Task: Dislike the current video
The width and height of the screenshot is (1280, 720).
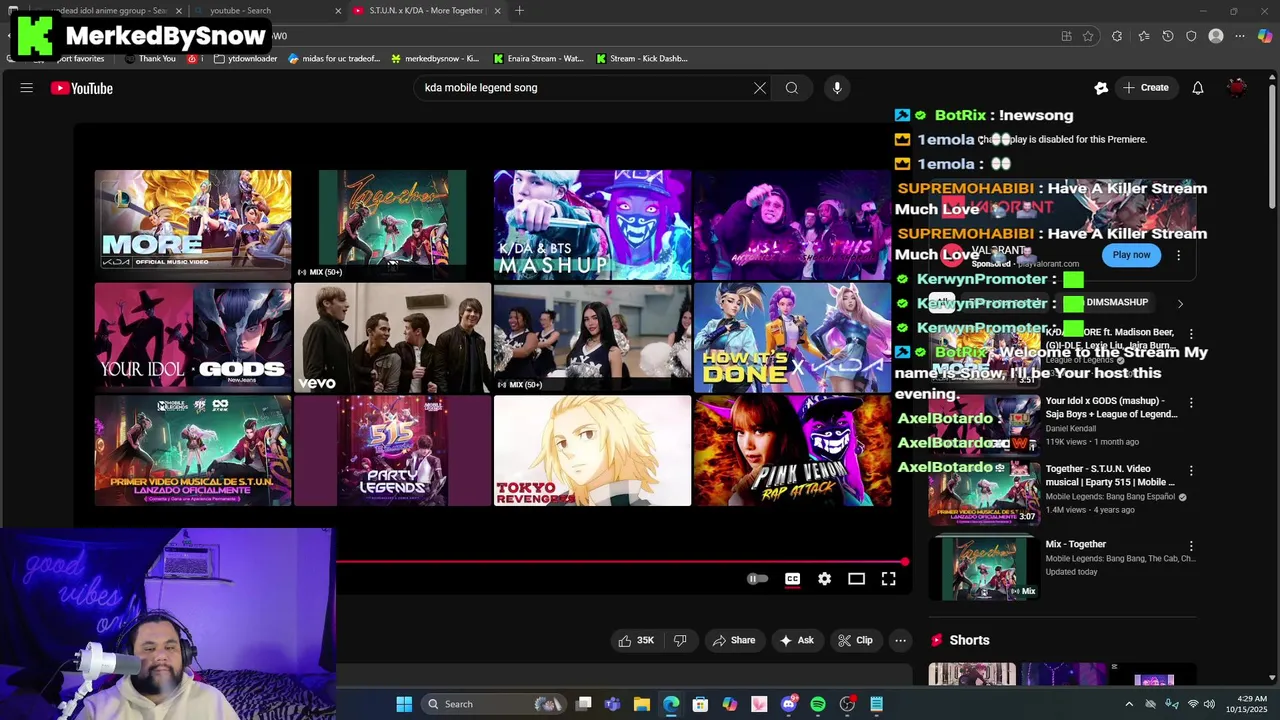Action: pos(680,640)
